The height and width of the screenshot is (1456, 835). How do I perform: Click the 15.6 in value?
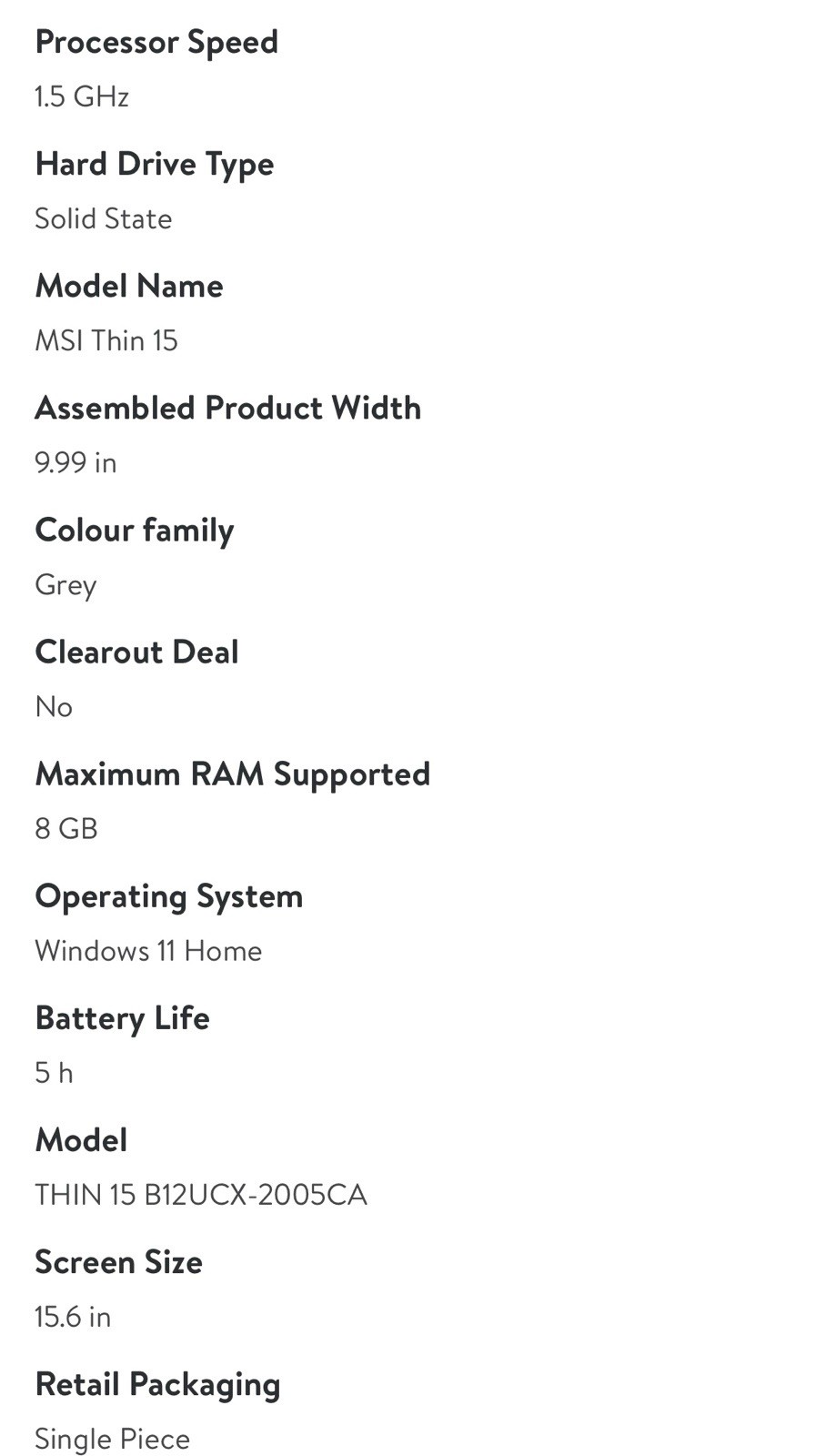tap(73, 1317)
